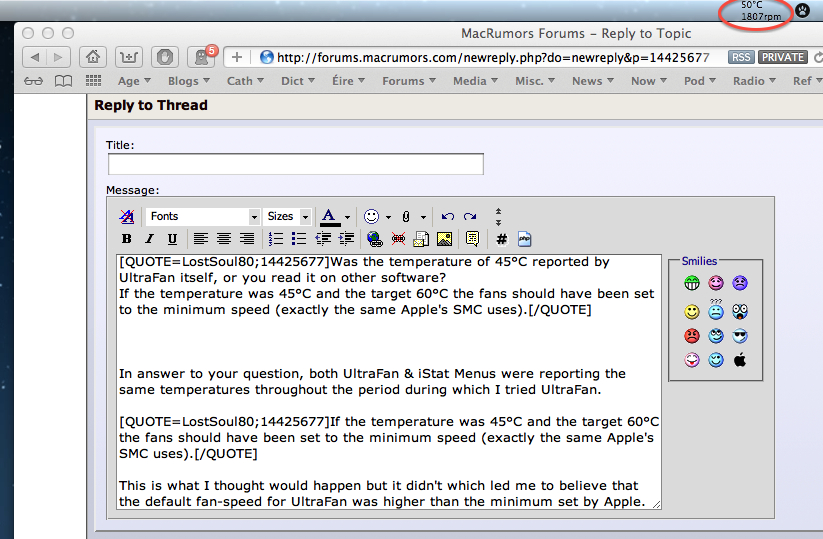The image size is (823, 539).
Task: Open the Misc. bookmarks folder
Action: coord(535,81)
